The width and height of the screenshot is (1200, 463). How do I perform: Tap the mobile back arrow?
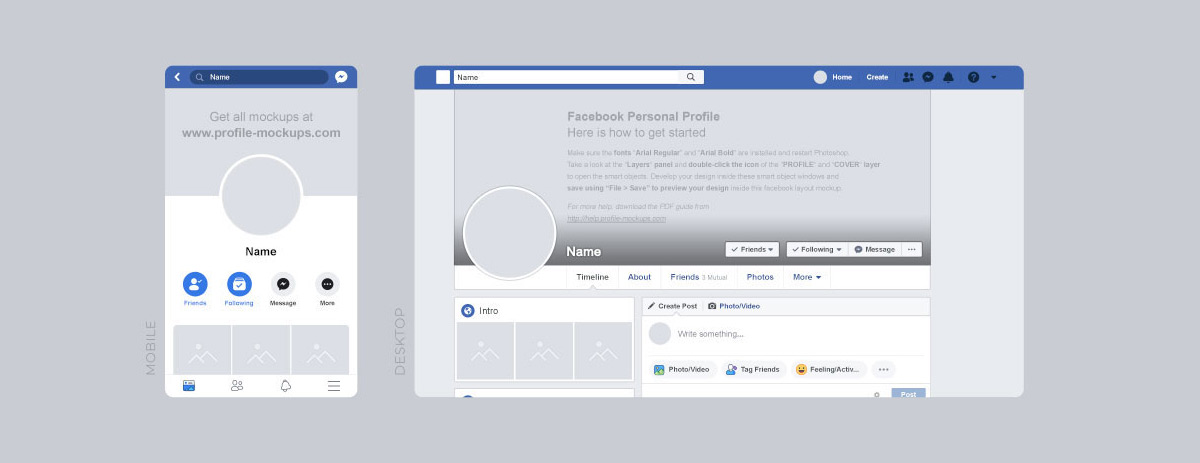[177, 77]
